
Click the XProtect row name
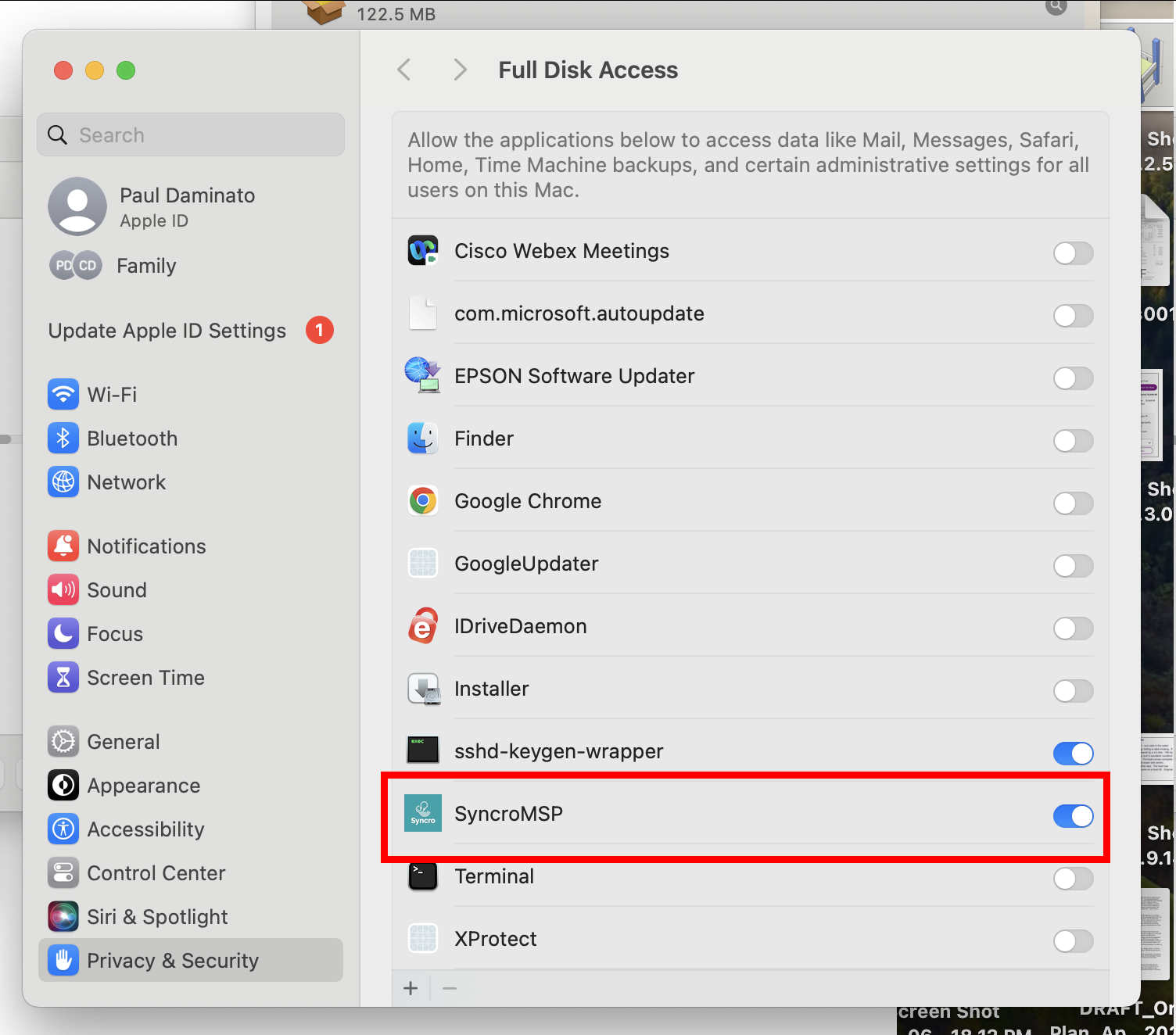pos(496,939)
